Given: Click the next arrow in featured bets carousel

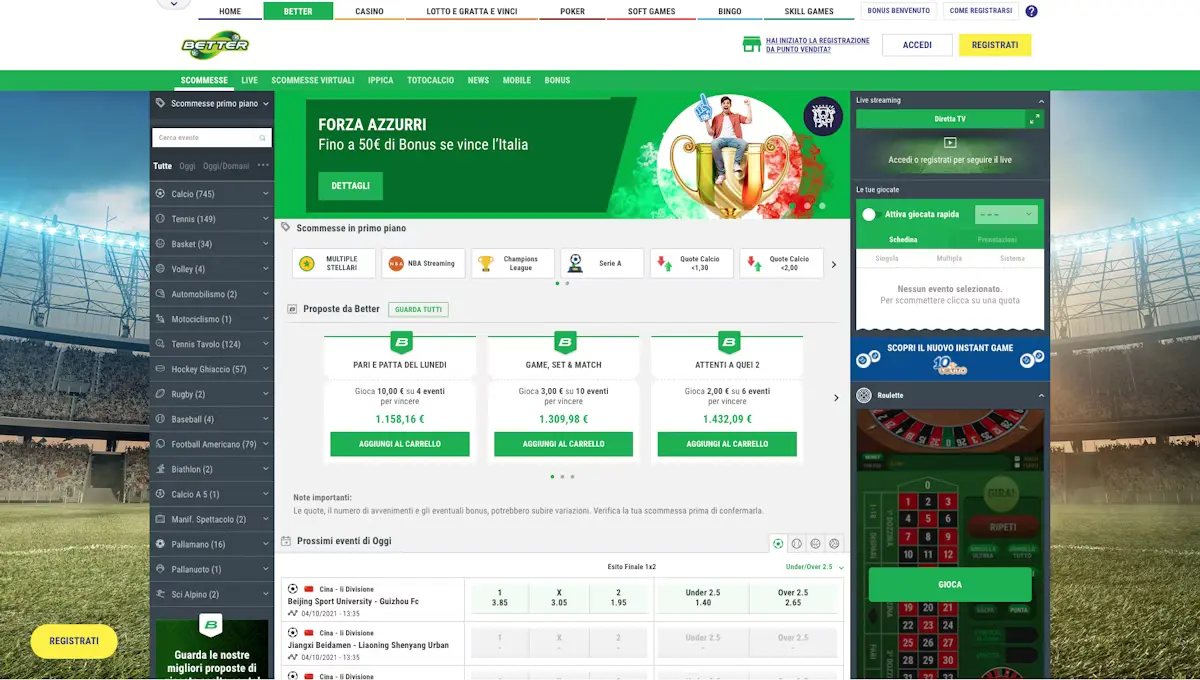Looking at the screenshot, I should coord(834,264).
